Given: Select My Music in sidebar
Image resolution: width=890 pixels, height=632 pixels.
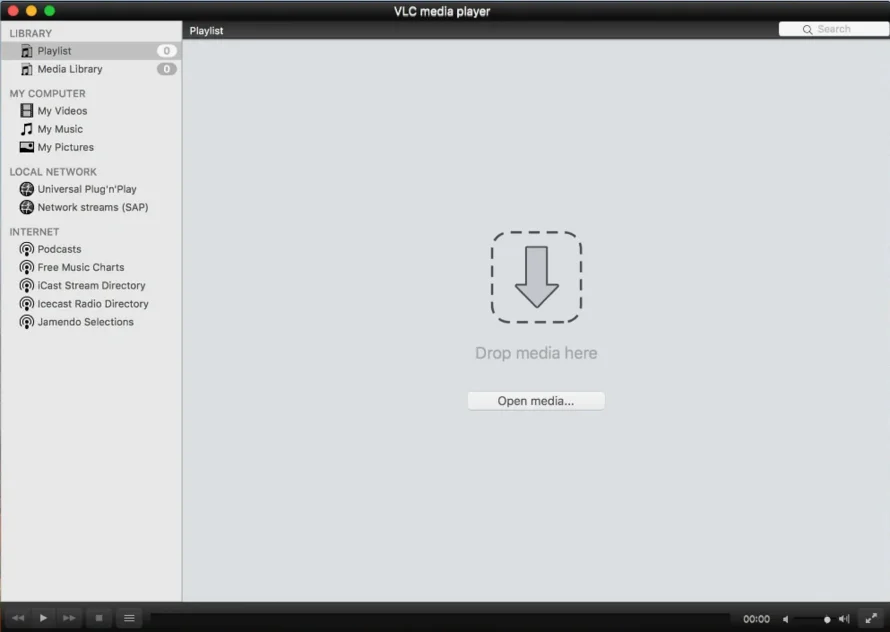Looking at the screenshot, I should 60,129.
